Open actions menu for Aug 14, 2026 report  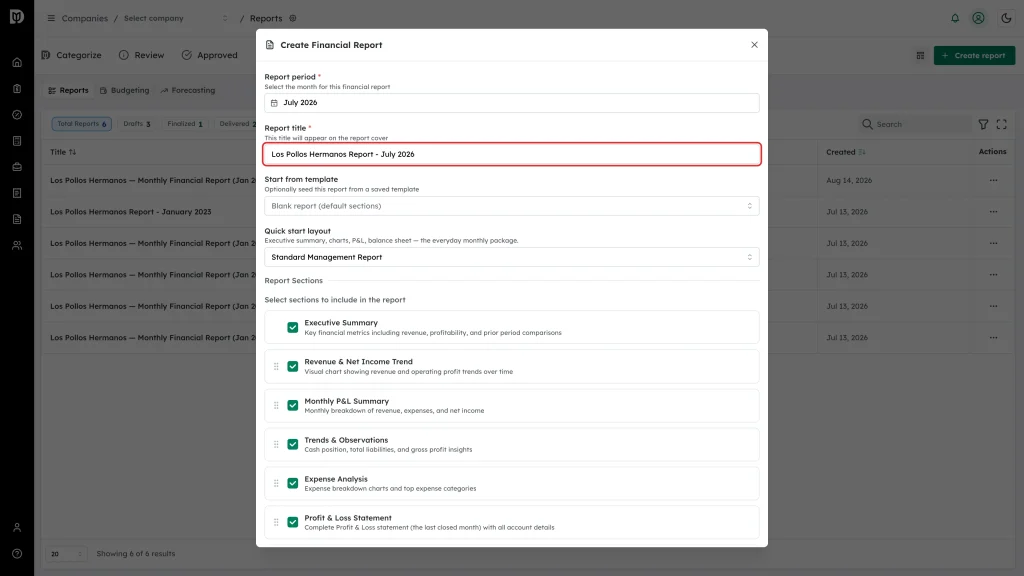coord(993,180)
